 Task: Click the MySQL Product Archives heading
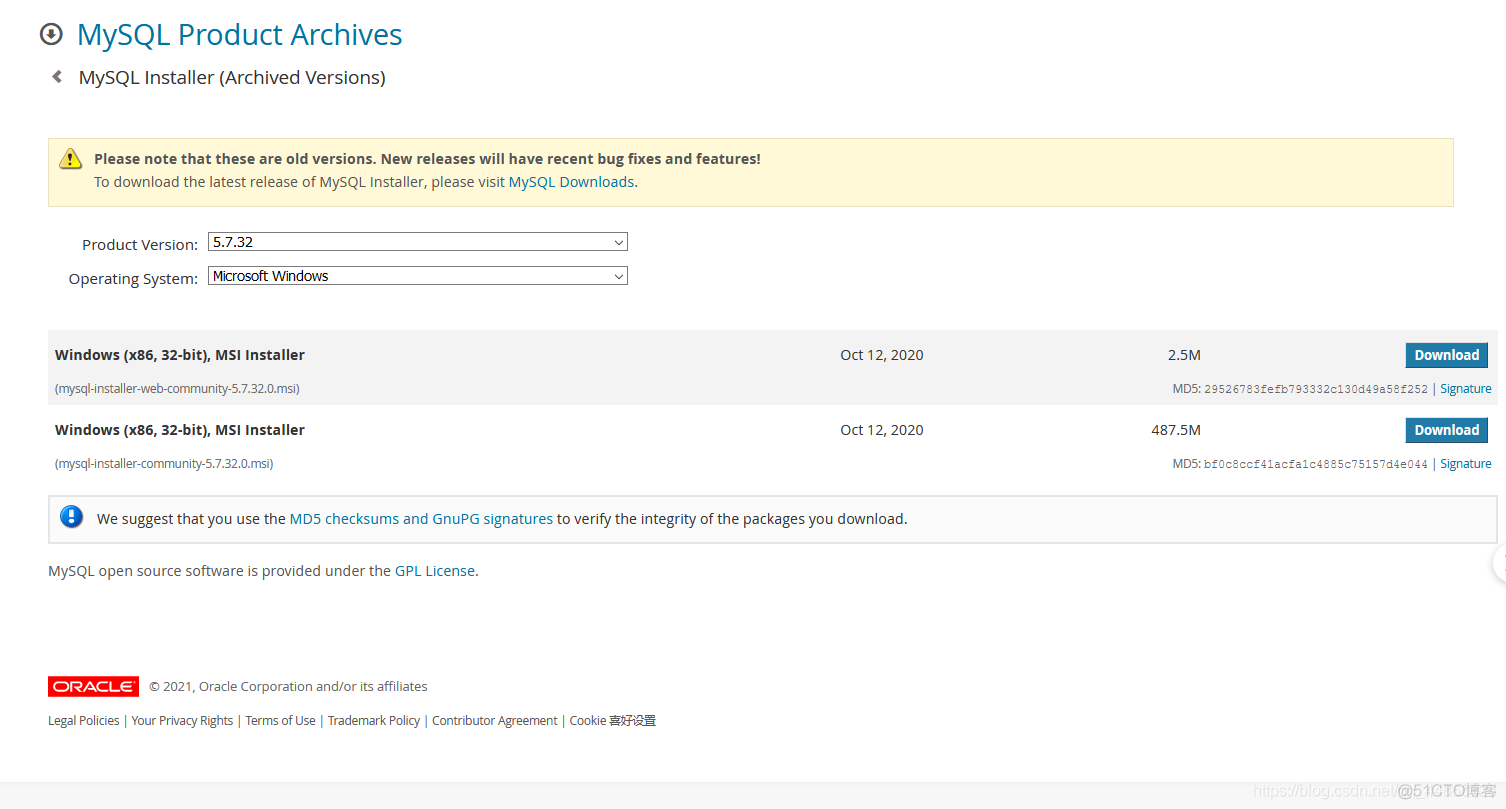click(x=239, y=35)
